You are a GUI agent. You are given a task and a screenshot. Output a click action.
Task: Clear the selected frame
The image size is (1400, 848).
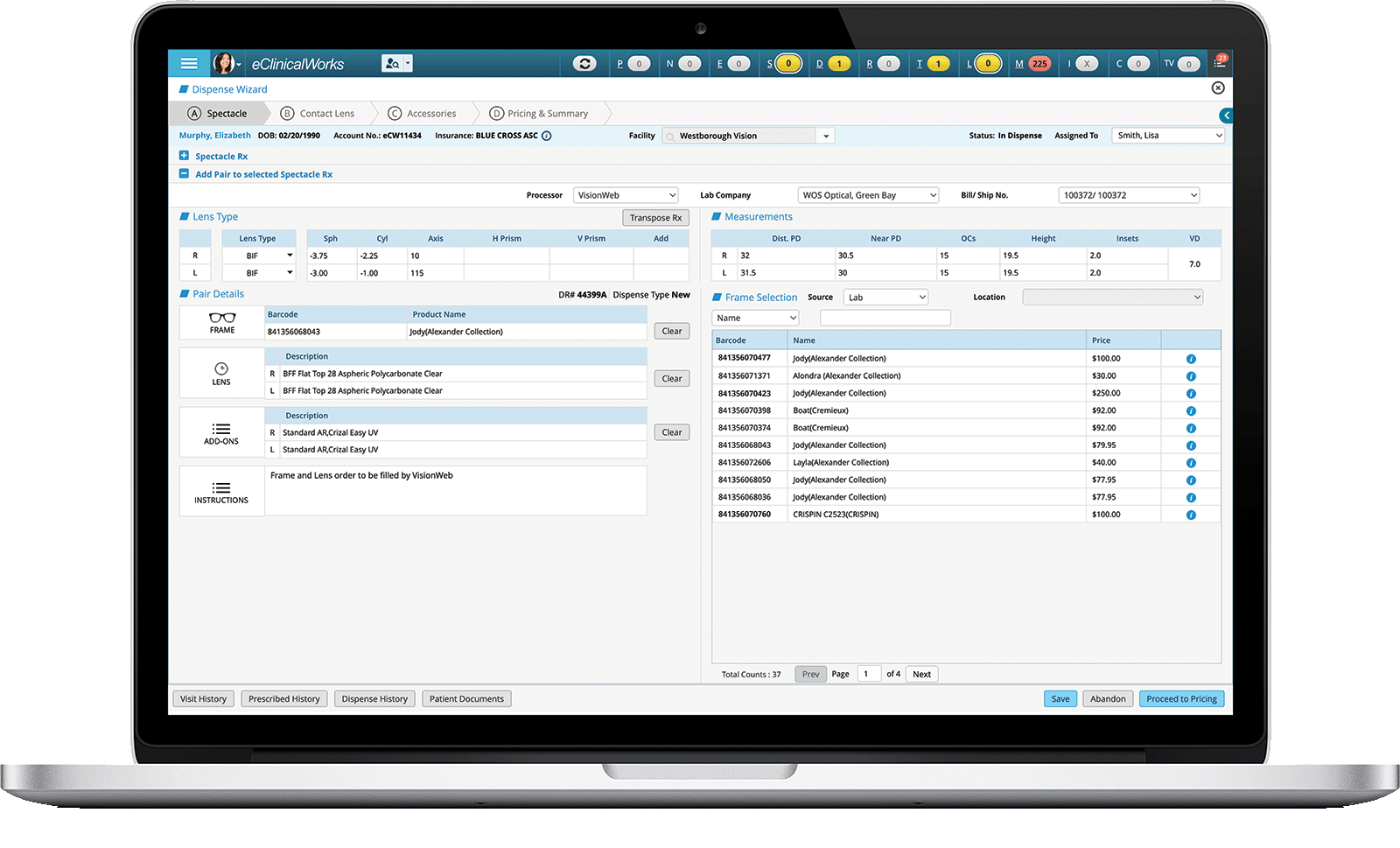[672, 331]
